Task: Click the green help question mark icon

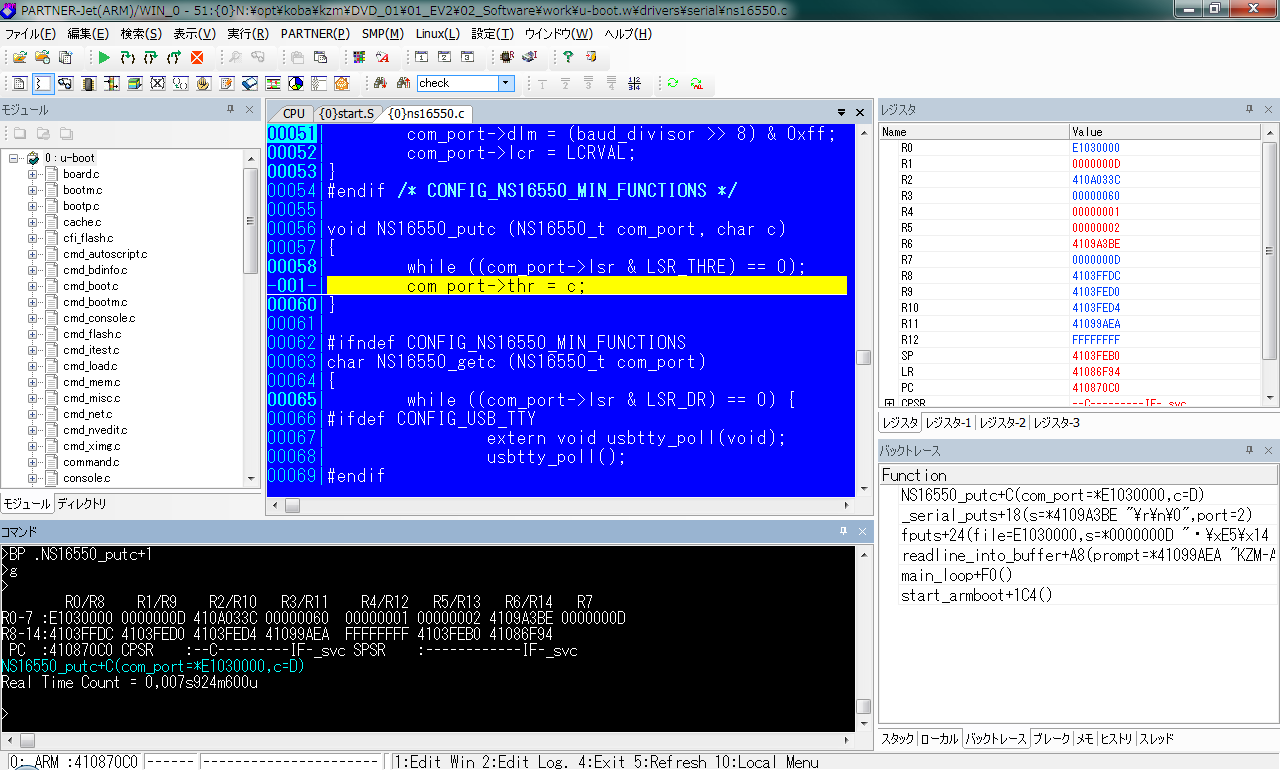Action: click(x=568, y=58)
